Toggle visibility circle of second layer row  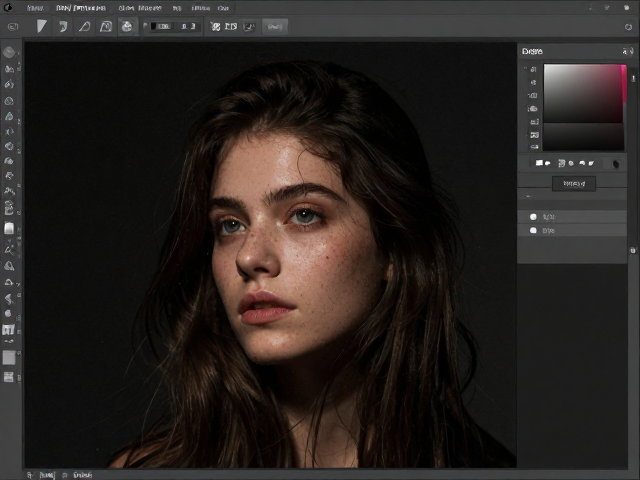pyautogui.click(x=533, y=231)
